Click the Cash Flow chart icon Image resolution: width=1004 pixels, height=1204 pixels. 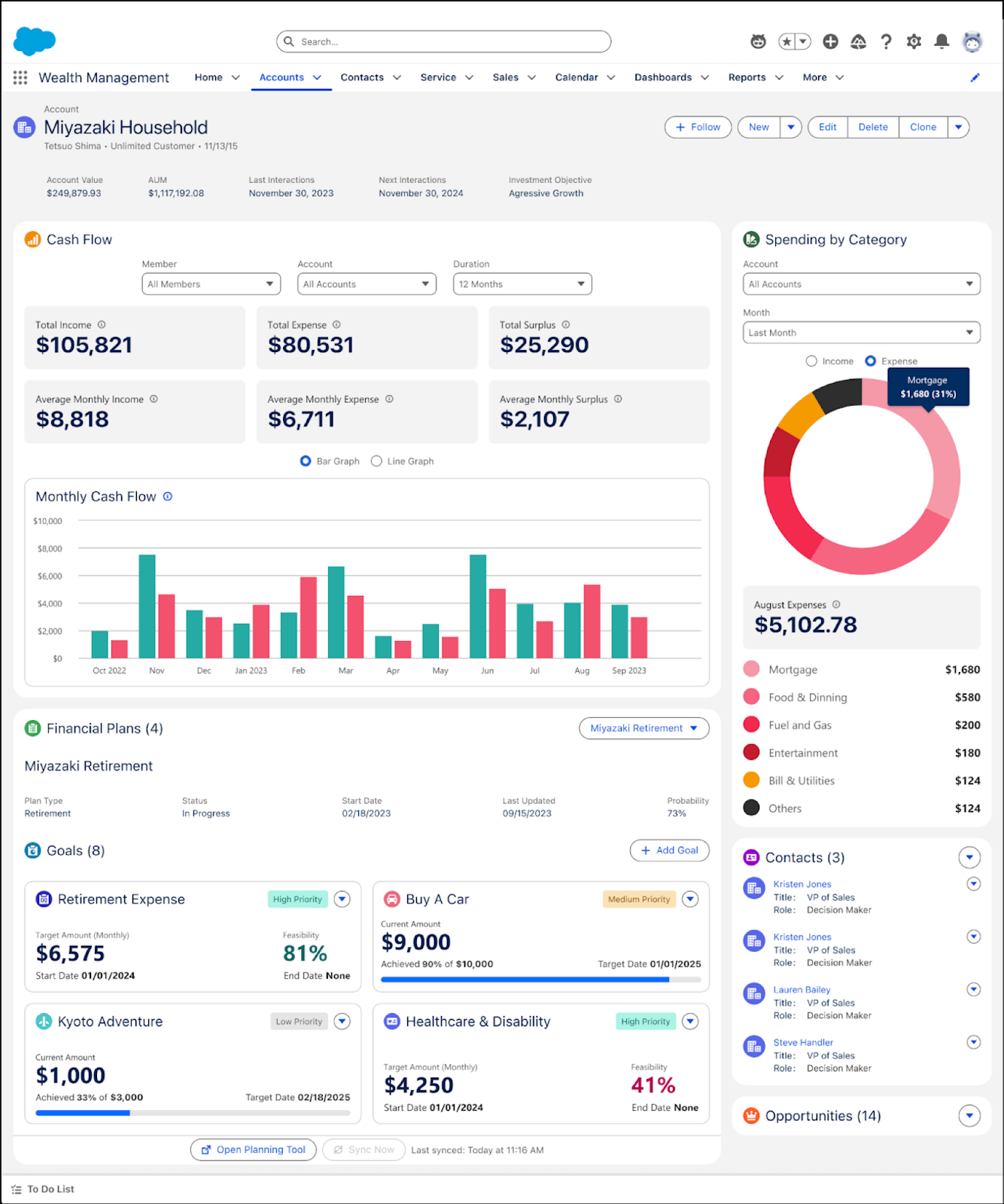pos(32,239)
